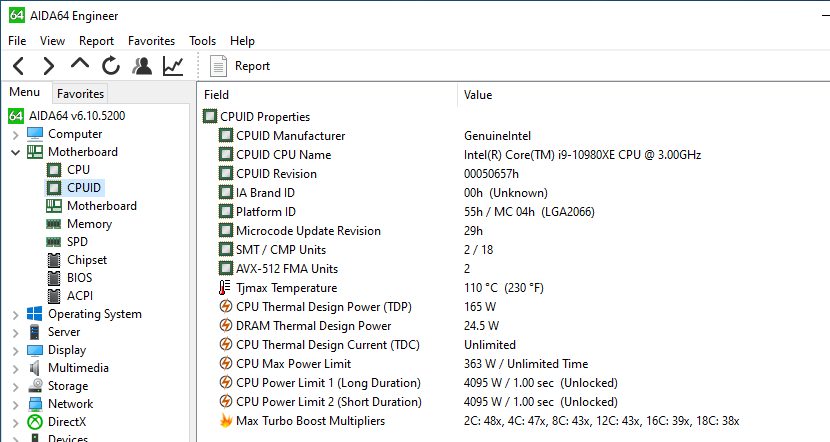The image size is (830, 442).
Task: Select the SPD memory icon in the tree
Action: [x=53, y=242]
